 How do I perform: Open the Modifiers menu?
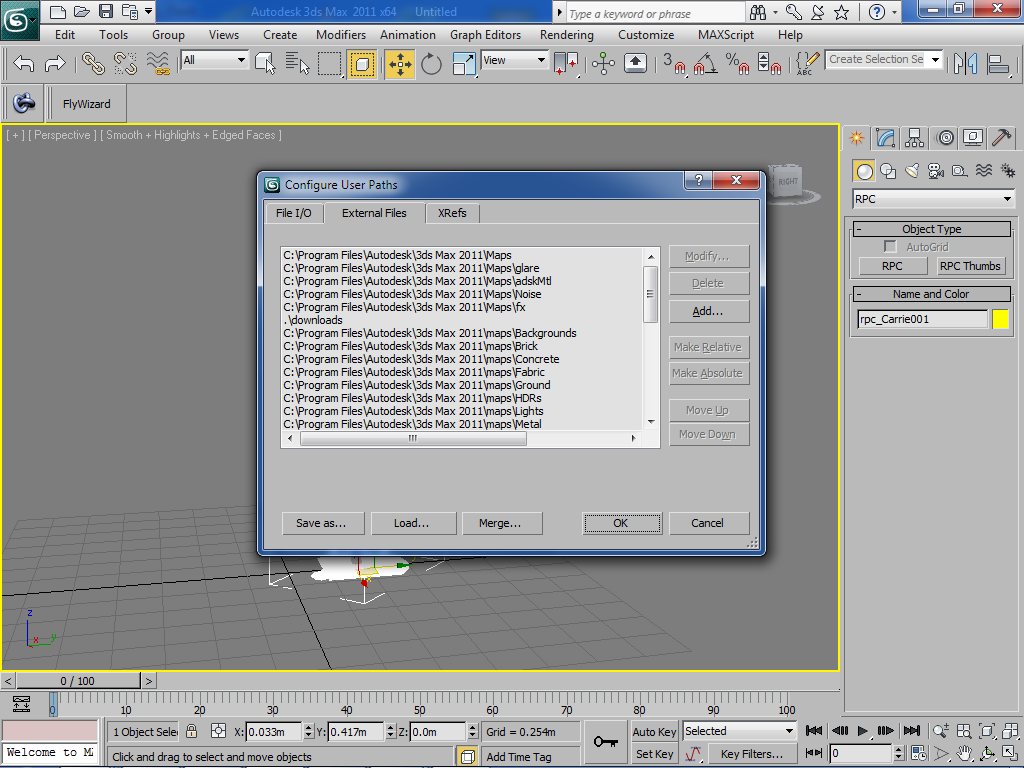341,35
